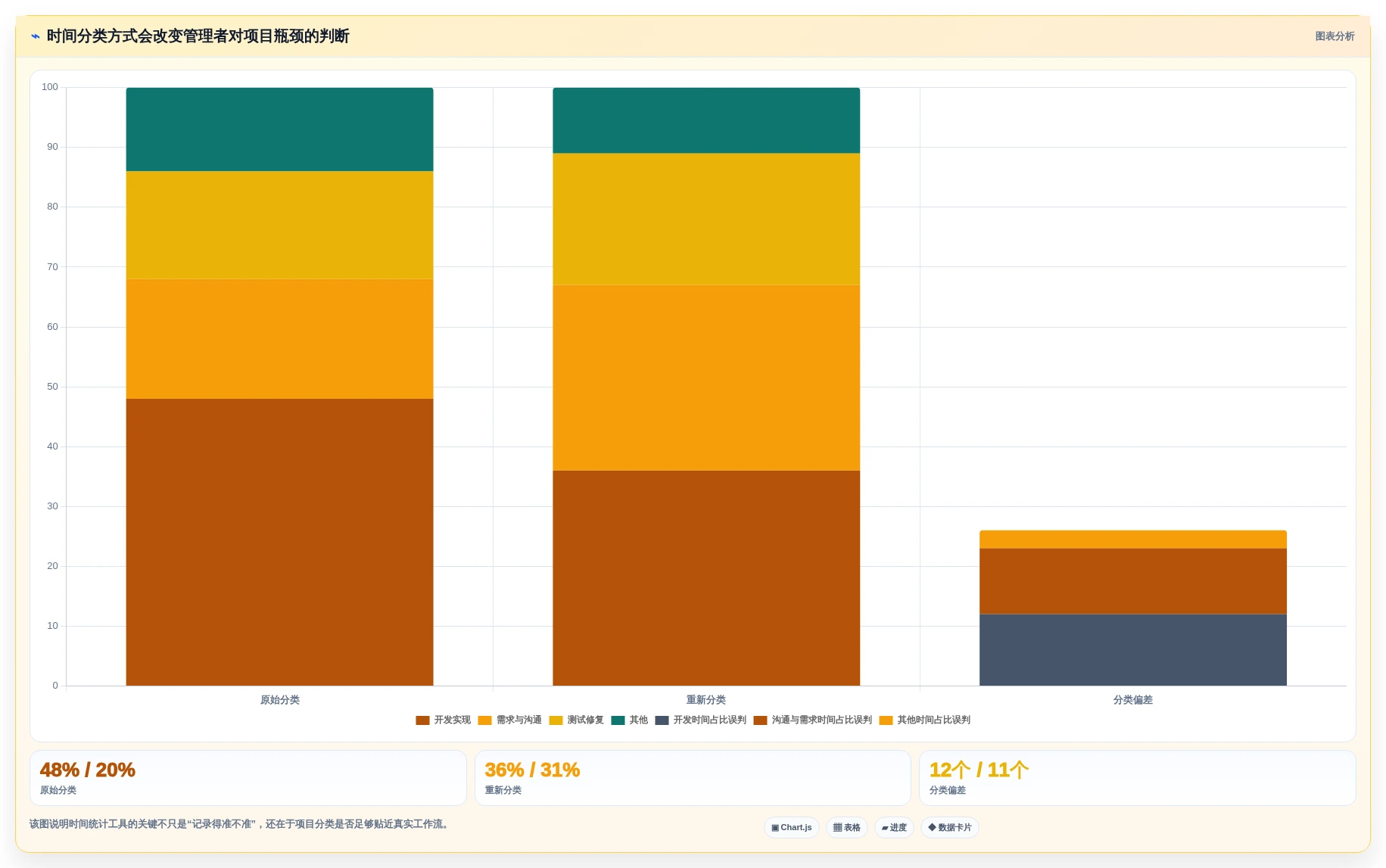Select the teal 其他 segment of the 原始分类 bar
The image size is (1386, 868).
click(x=279, y=129)
